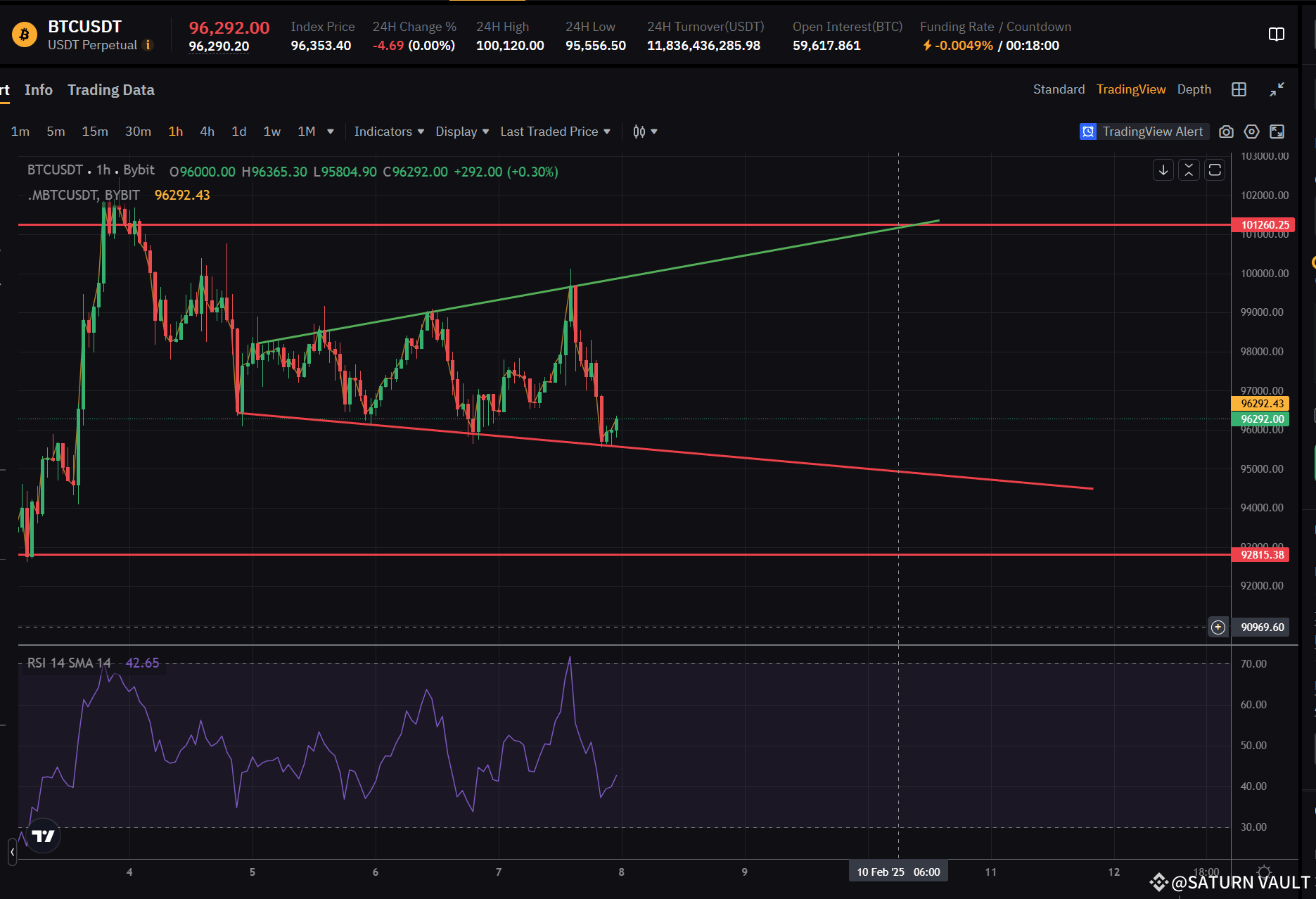Click the Index Price label

[323, 27]
